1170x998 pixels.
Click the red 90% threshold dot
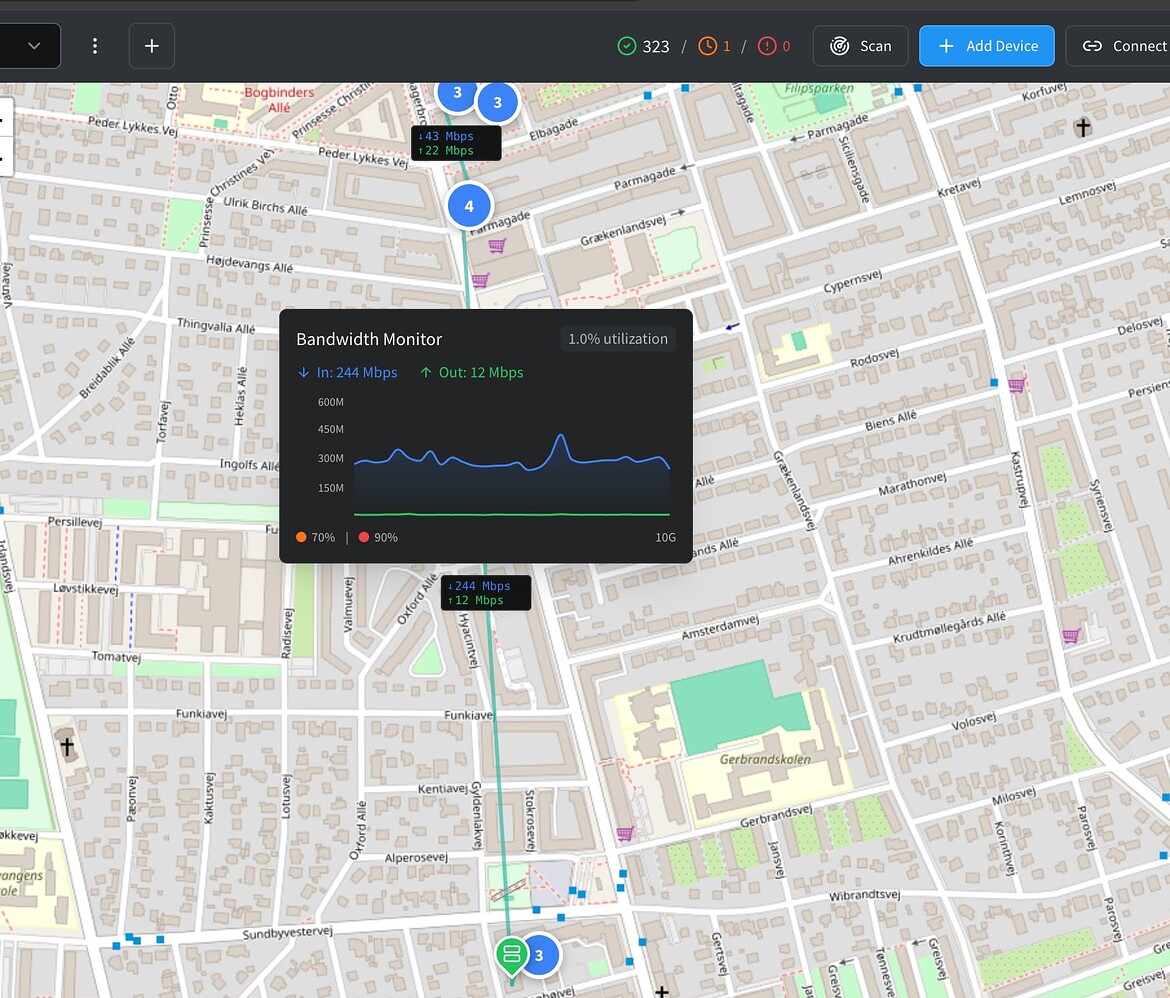point(364,538)
